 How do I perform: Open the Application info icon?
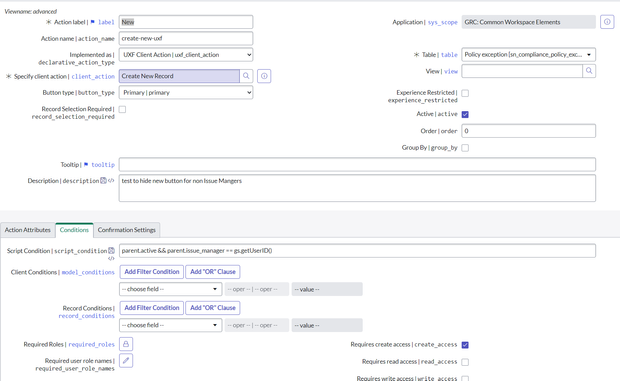[x=607, y=22]
